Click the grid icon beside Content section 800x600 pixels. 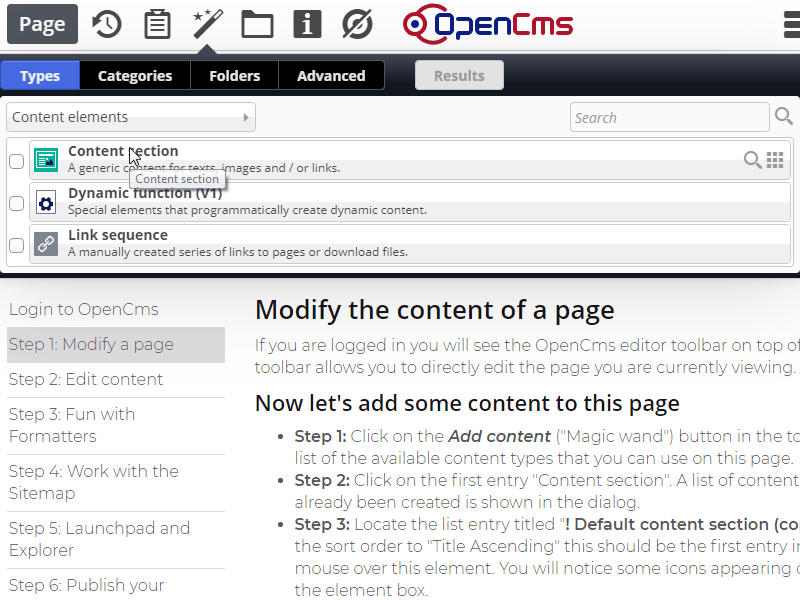point(777,159)
